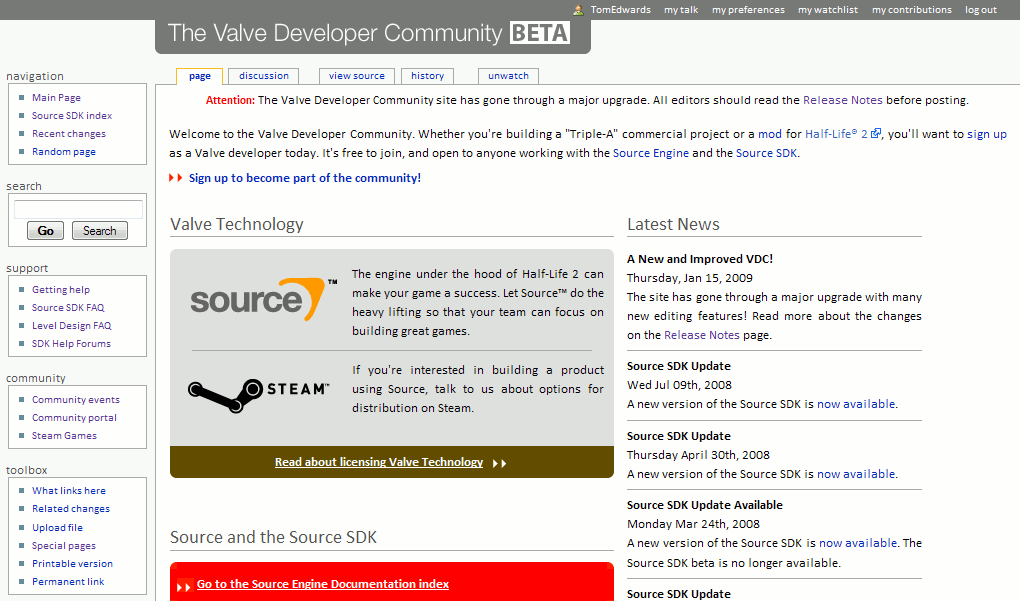Open Community events
1020x601 pixels.
[x=75, y=400]
